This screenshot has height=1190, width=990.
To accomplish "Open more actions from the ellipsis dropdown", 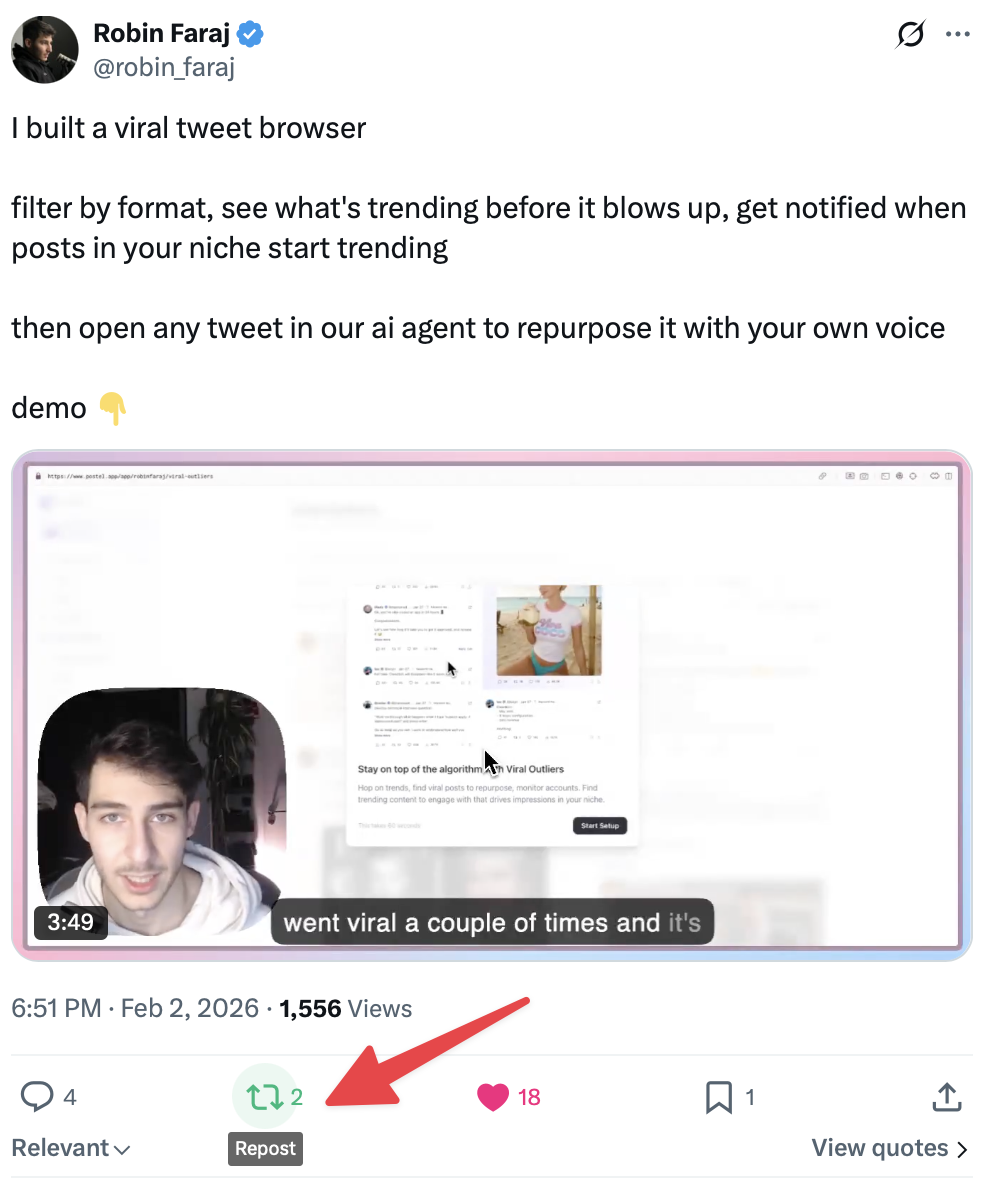I will click(957, 33).
